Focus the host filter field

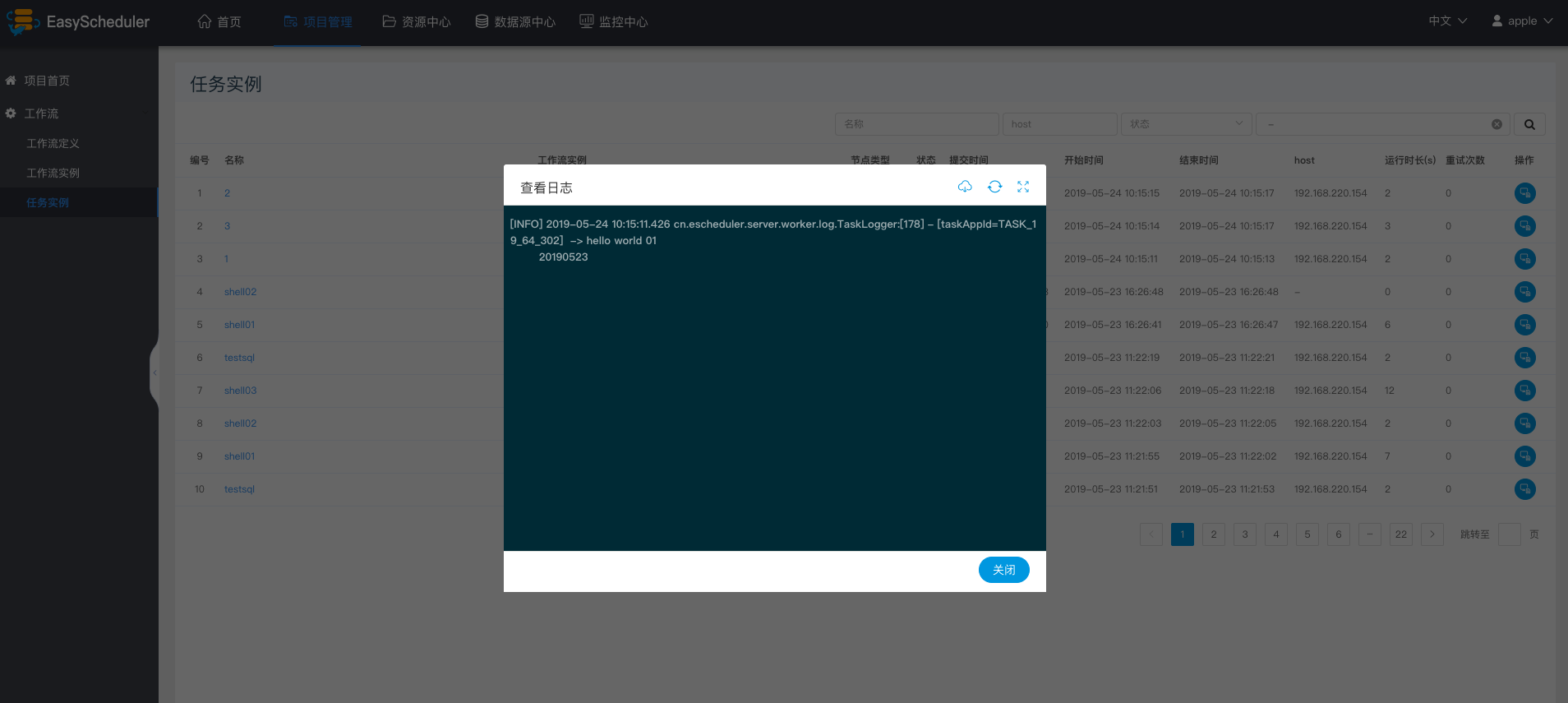coord(1059,124)
